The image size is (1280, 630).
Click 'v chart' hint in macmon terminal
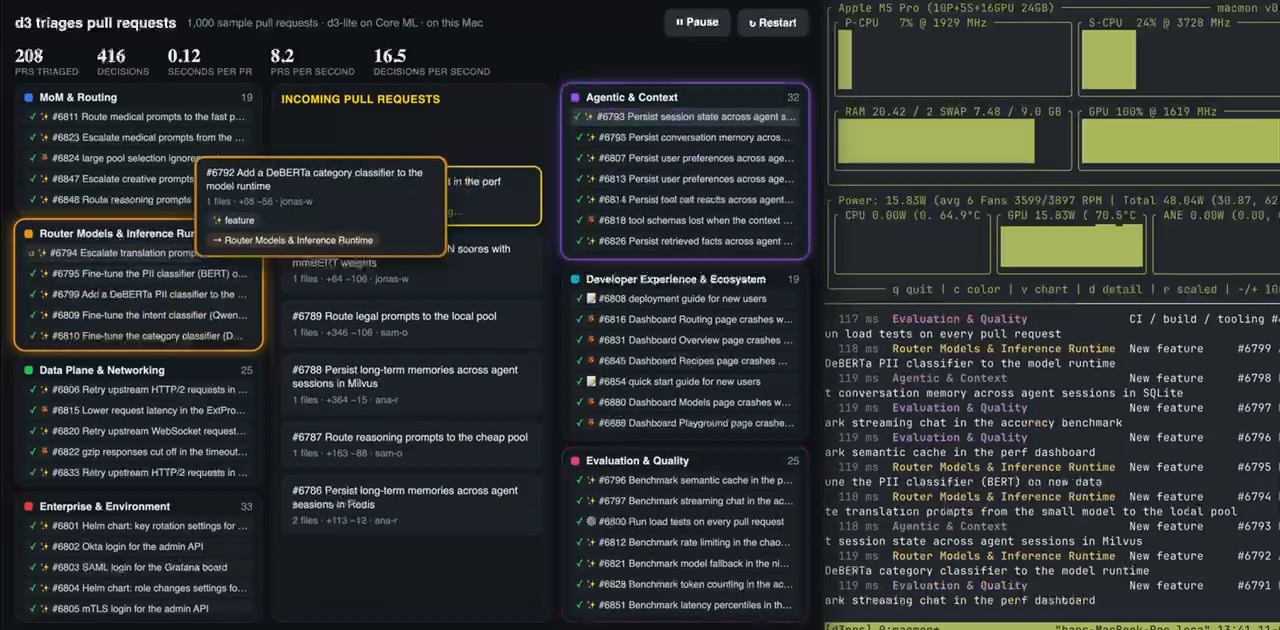pos(1044,290)
